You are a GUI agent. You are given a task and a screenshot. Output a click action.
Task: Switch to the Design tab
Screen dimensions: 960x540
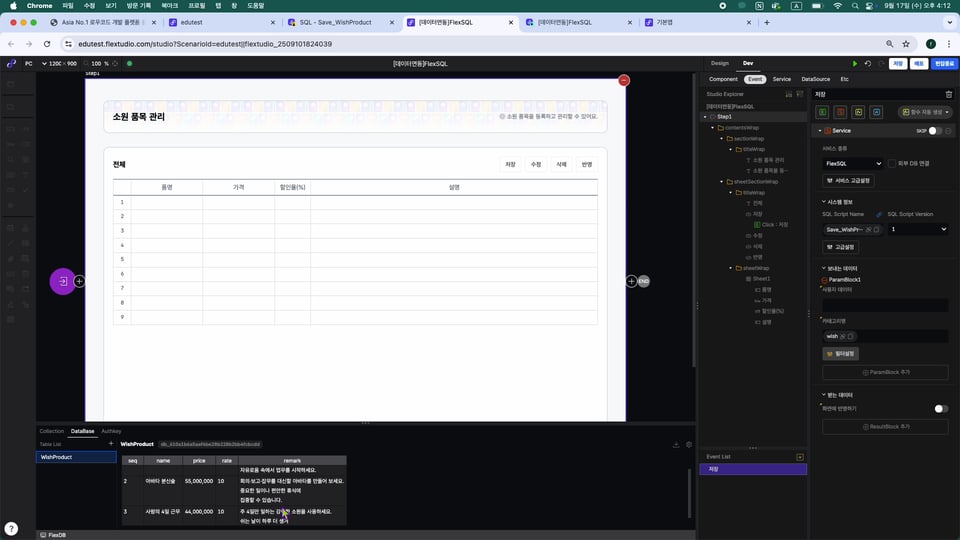[x=719, y=64]
